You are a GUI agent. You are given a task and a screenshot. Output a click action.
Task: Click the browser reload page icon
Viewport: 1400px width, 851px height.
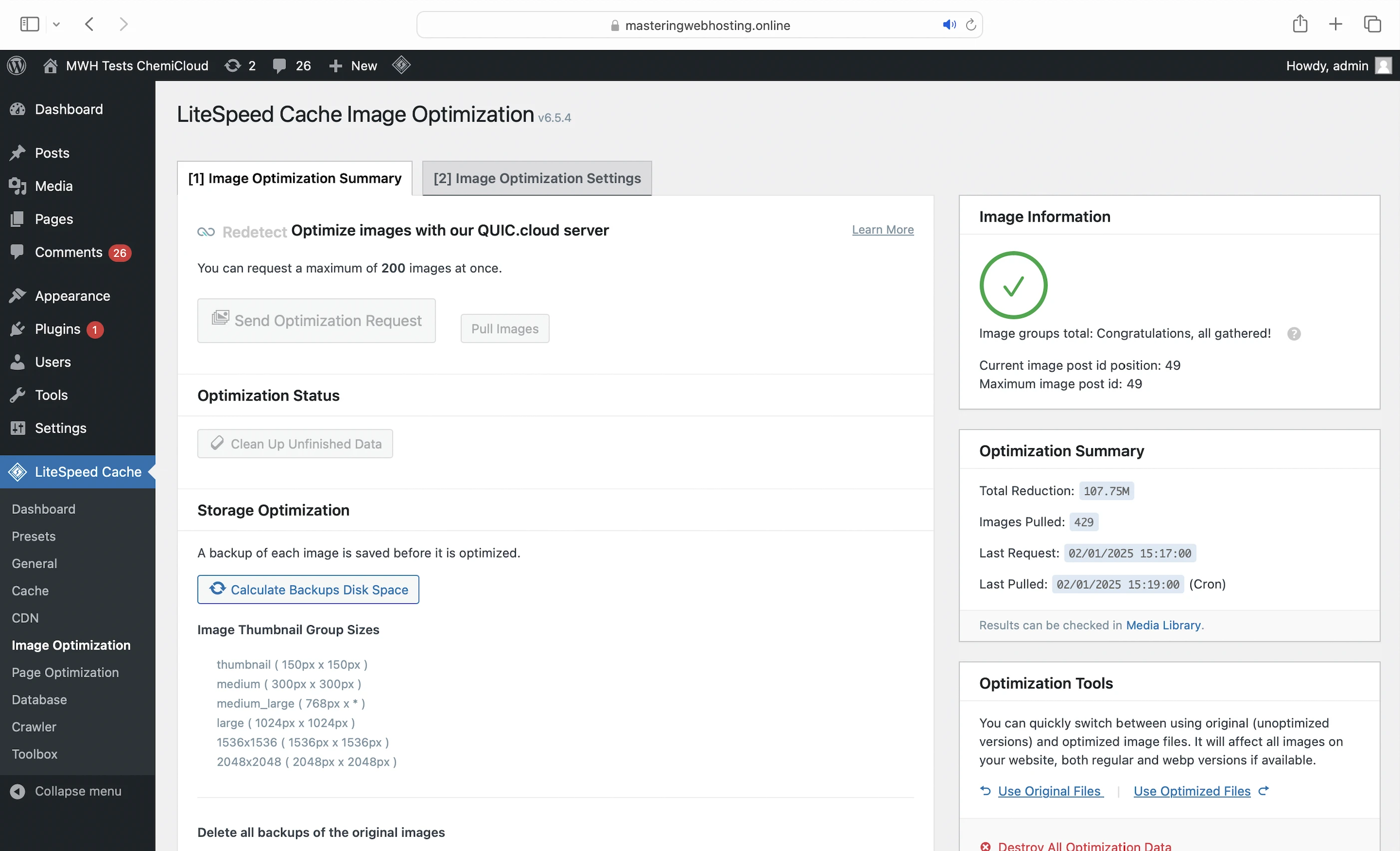971,24
